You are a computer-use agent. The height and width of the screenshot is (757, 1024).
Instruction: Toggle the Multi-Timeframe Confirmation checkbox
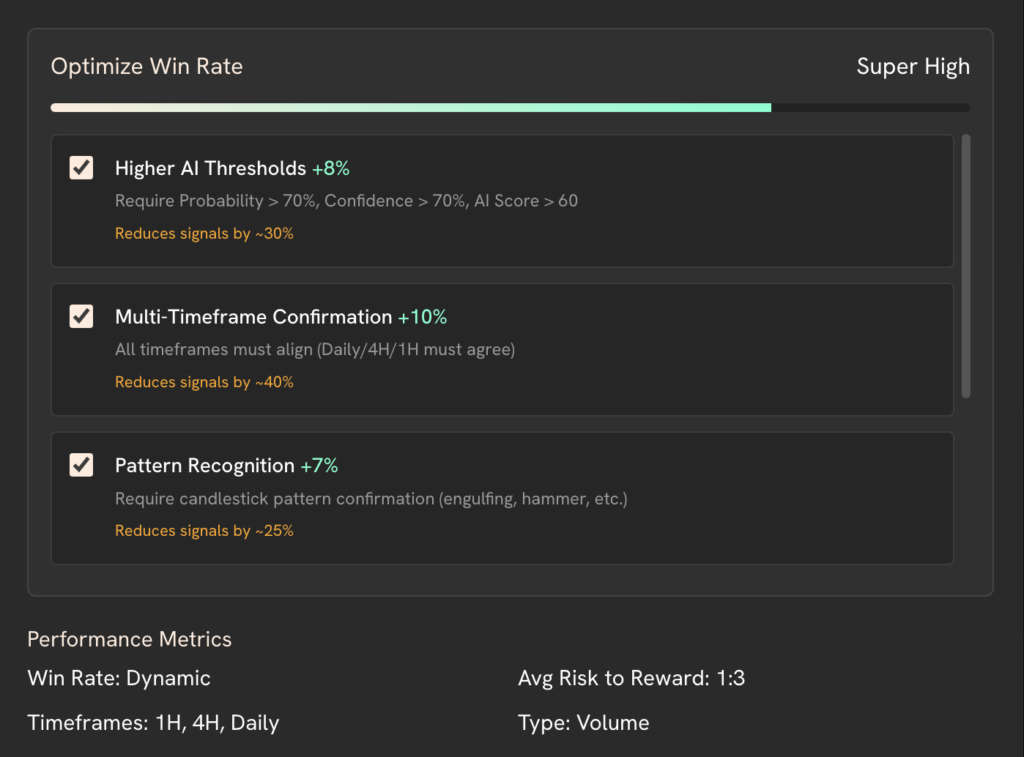[81, 316]
